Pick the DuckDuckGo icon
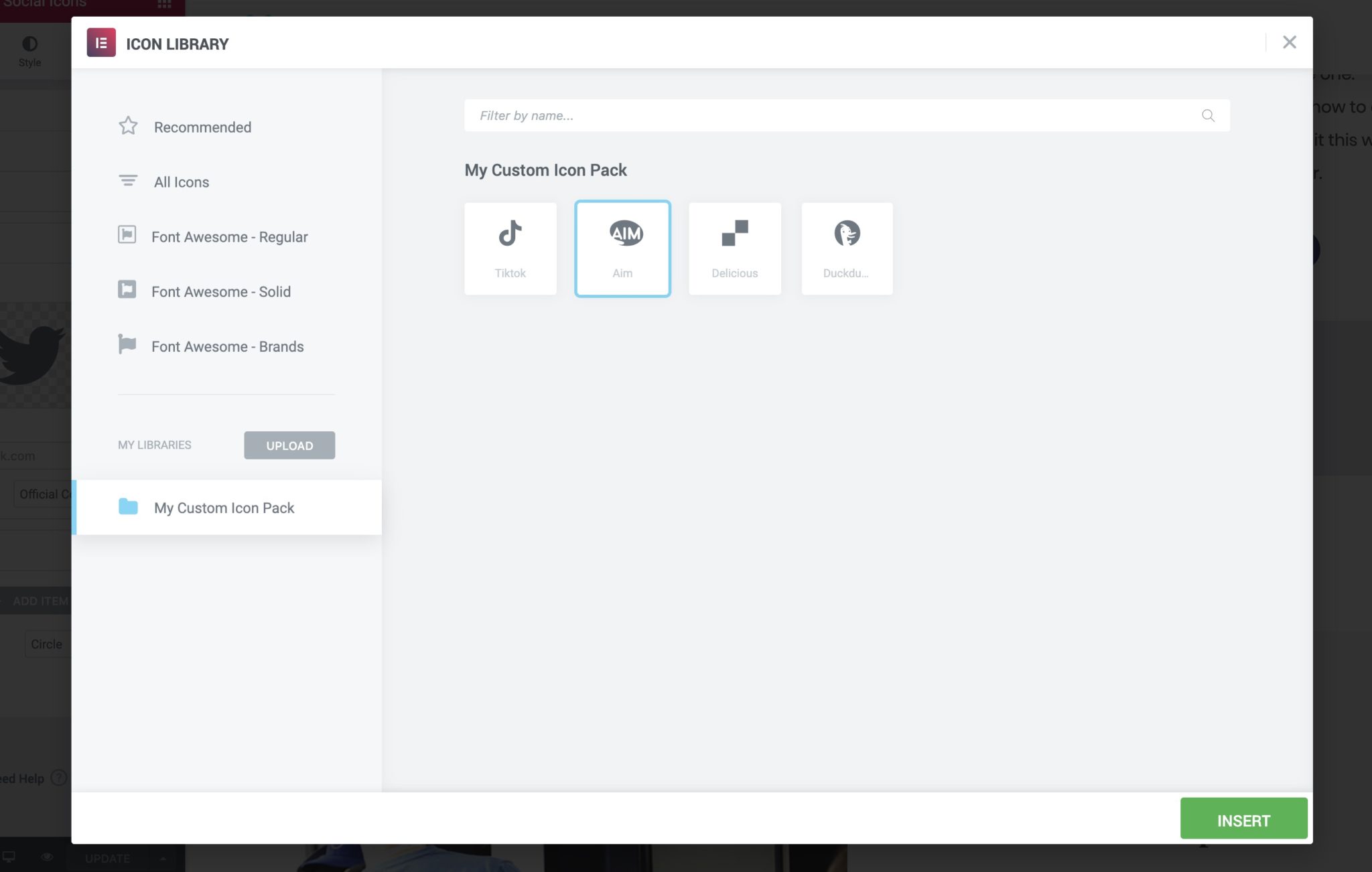The image size is (1372, 872). [x=847, y=248]
